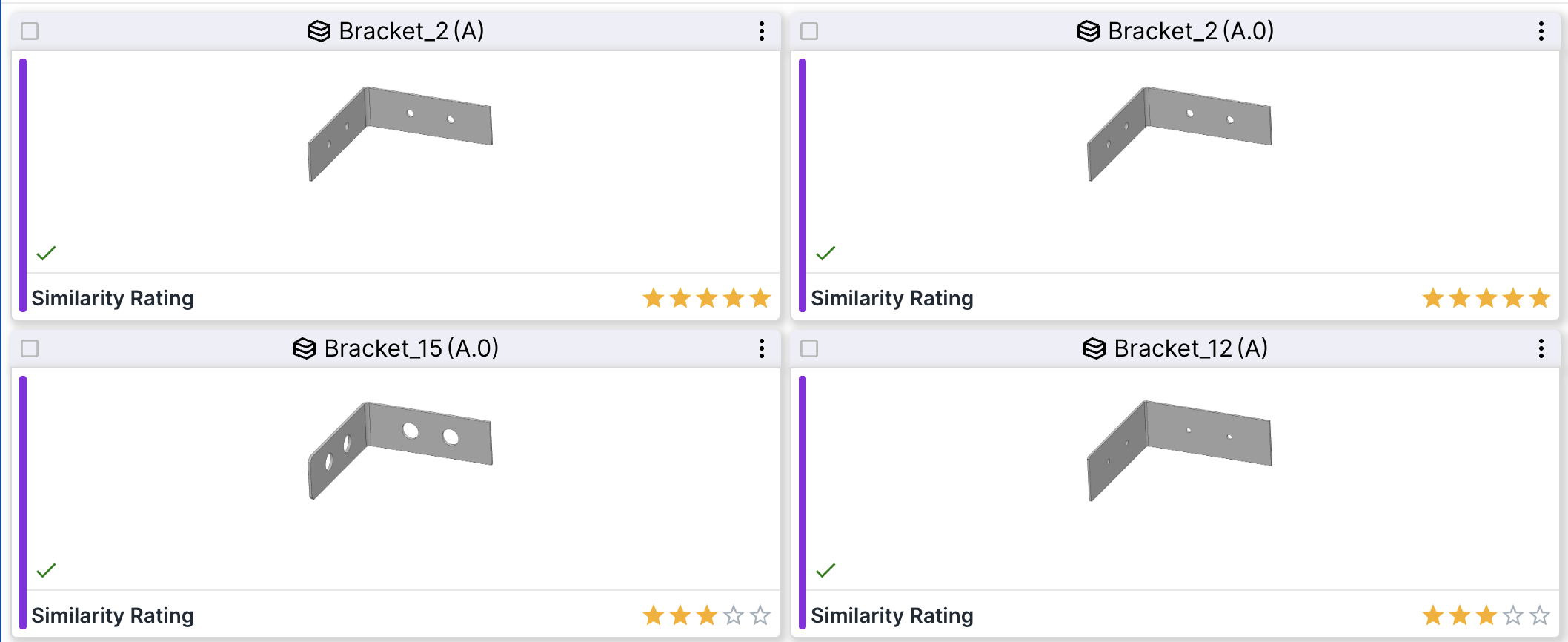Show the kebab menu for Bracket_15 (A.0)

pyautogui.click(x=762, y=348)
